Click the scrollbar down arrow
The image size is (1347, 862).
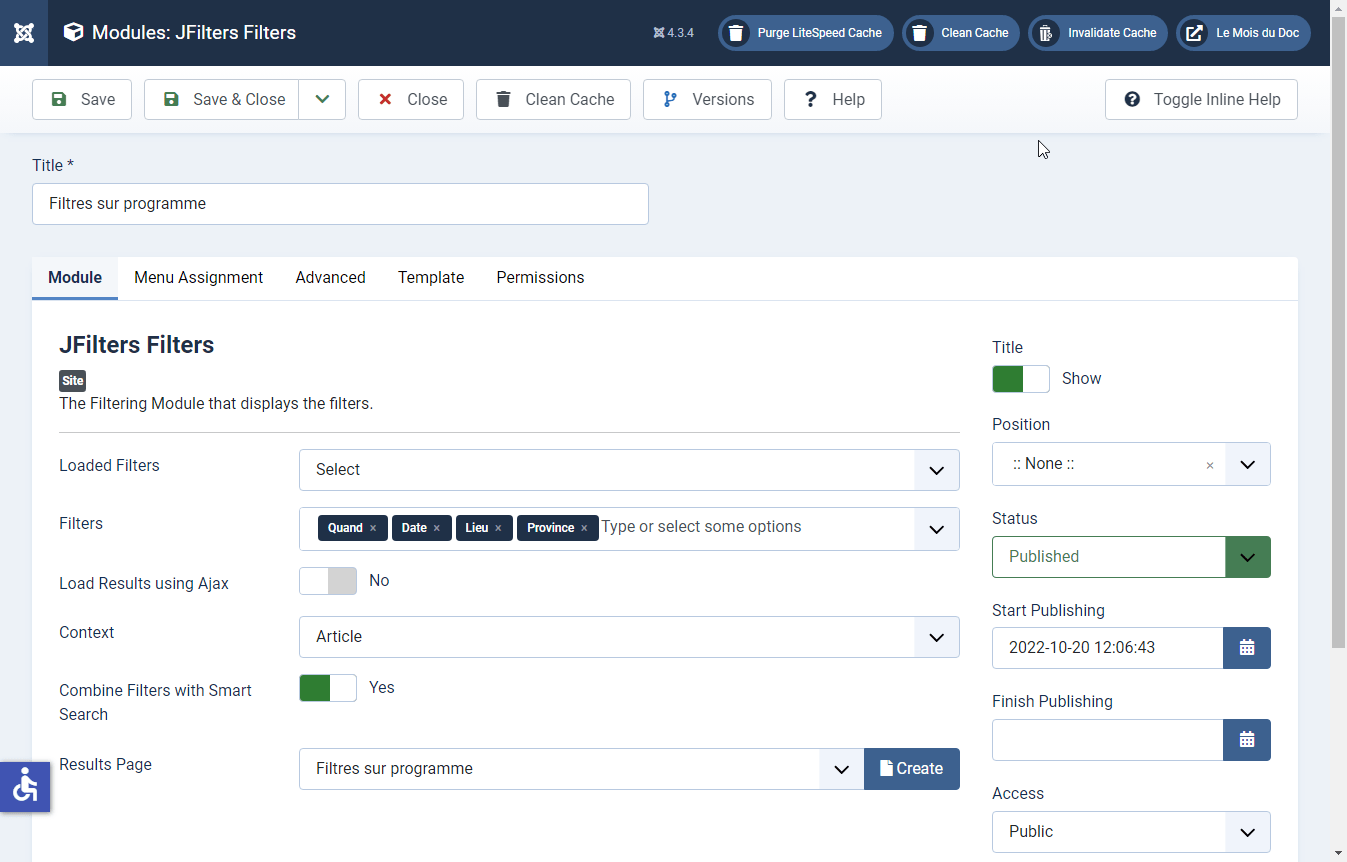click(1338, 853)
